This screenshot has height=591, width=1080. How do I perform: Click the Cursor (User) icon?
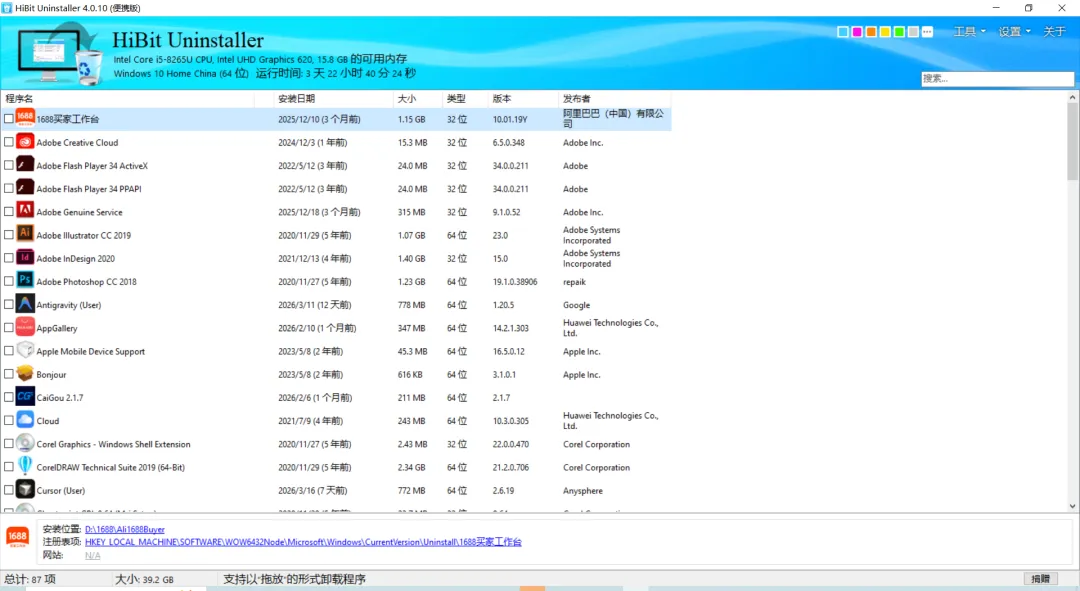click(x=25, y=490)
